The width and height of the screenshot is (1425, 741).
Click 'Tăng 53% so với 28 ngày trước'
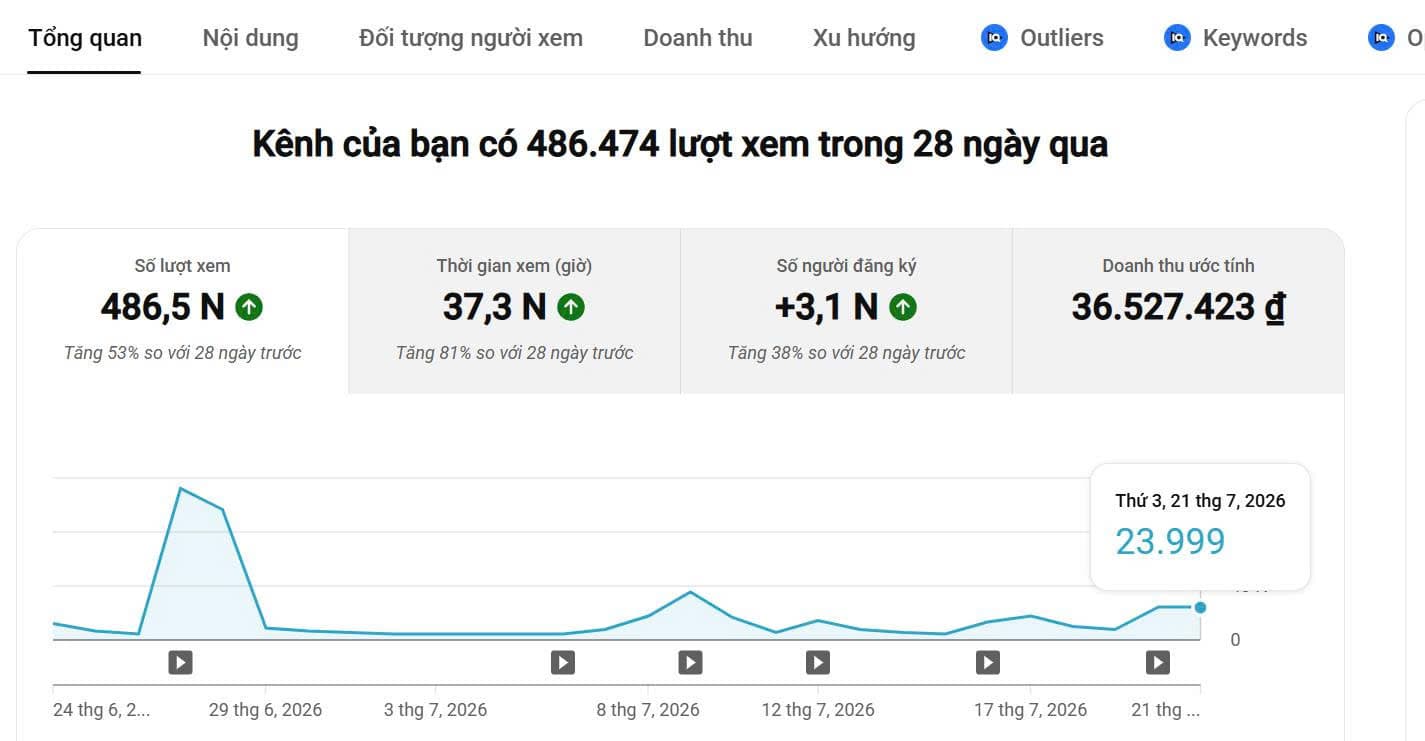(x=183, y=353)
